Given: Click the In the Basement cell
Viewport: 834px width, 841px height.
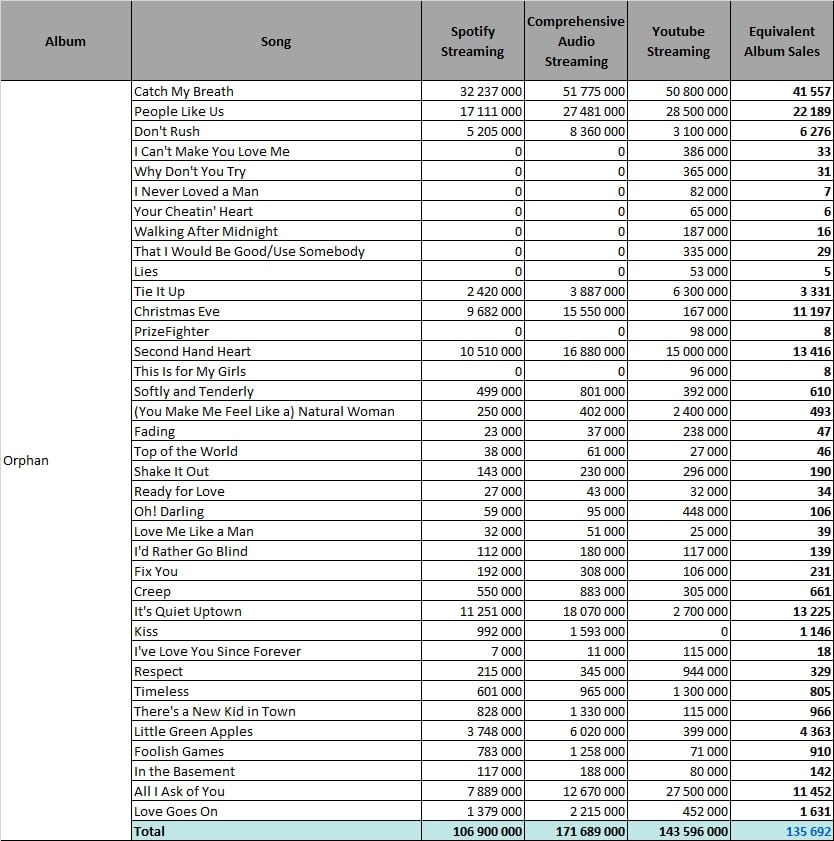Looking at the screenshot, I should tap(276, 771).
